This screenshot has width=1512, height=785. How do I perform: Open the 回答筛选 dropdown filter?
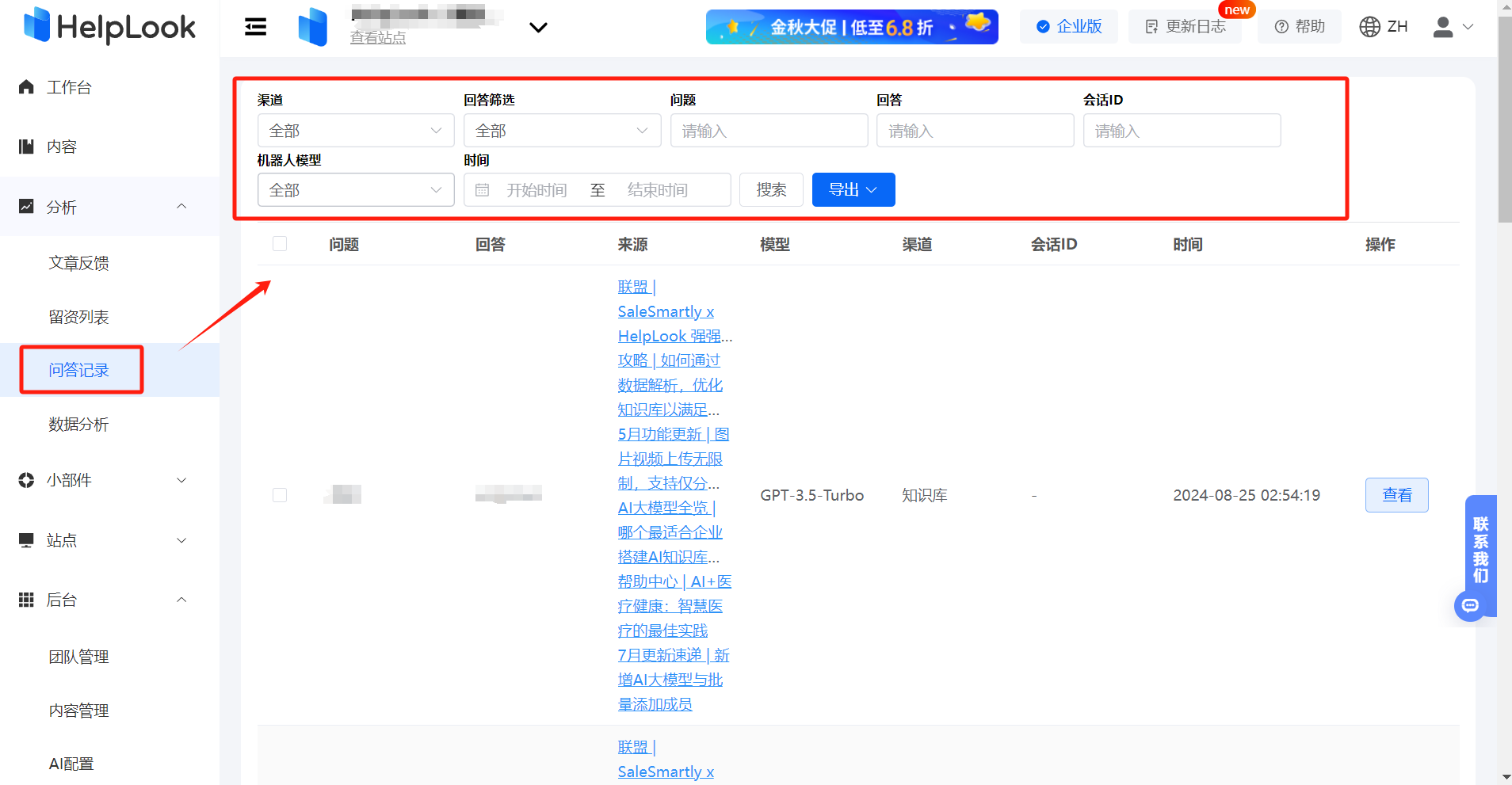click(x=563, y=131)
